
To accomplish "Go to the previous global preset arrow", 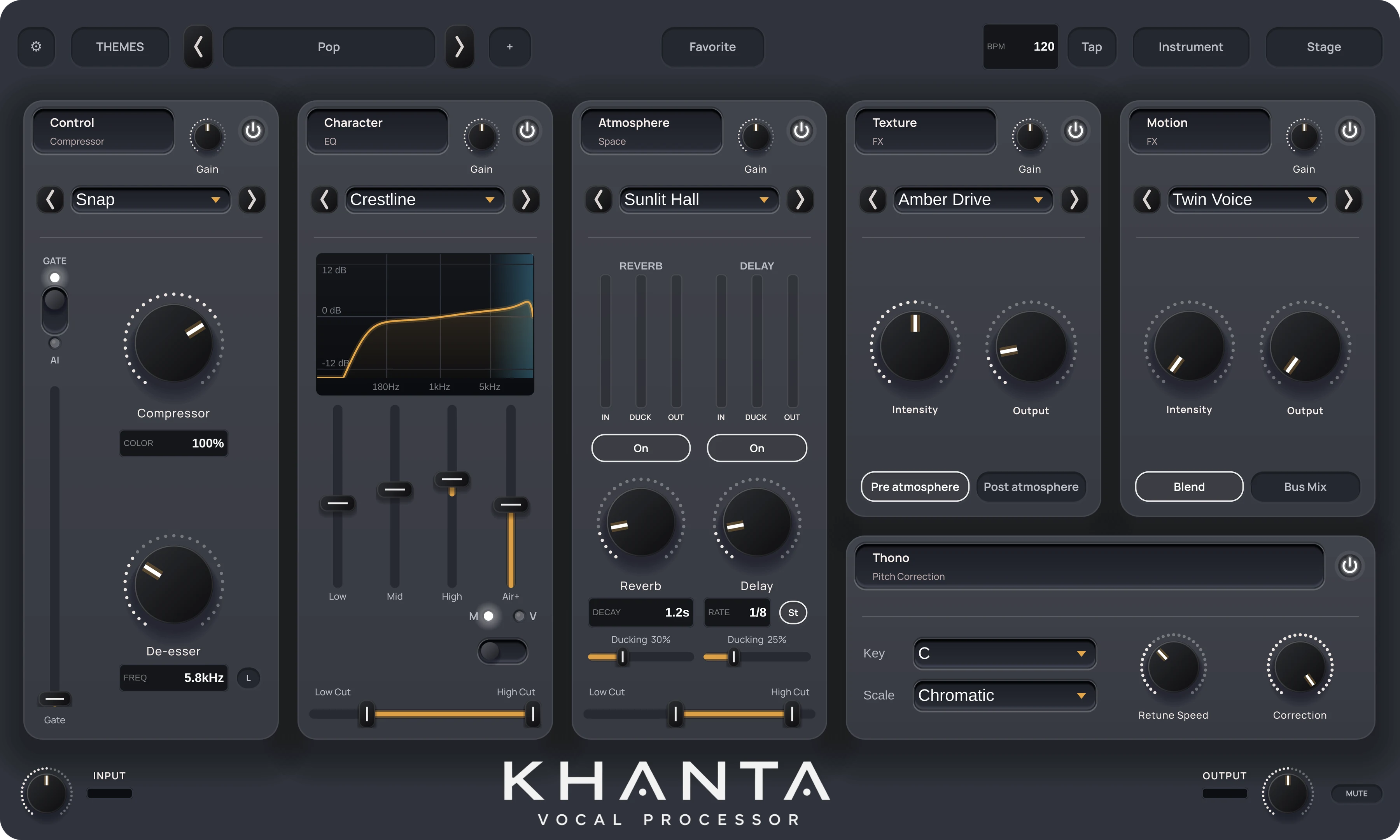I will tap(198, 46).
